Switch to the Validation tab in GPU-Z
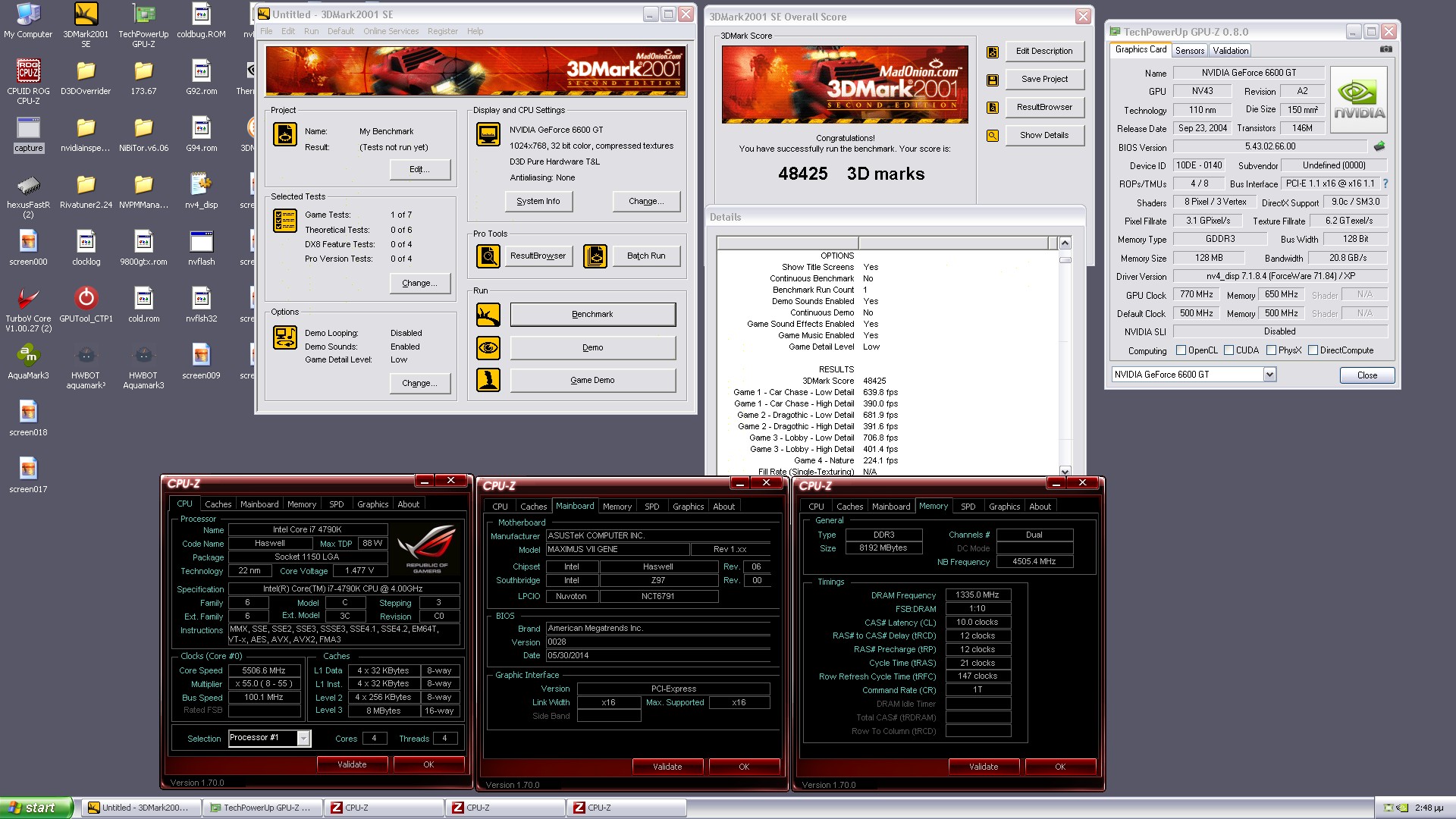Screen dimensions: 1456x819 [1230, 51]
